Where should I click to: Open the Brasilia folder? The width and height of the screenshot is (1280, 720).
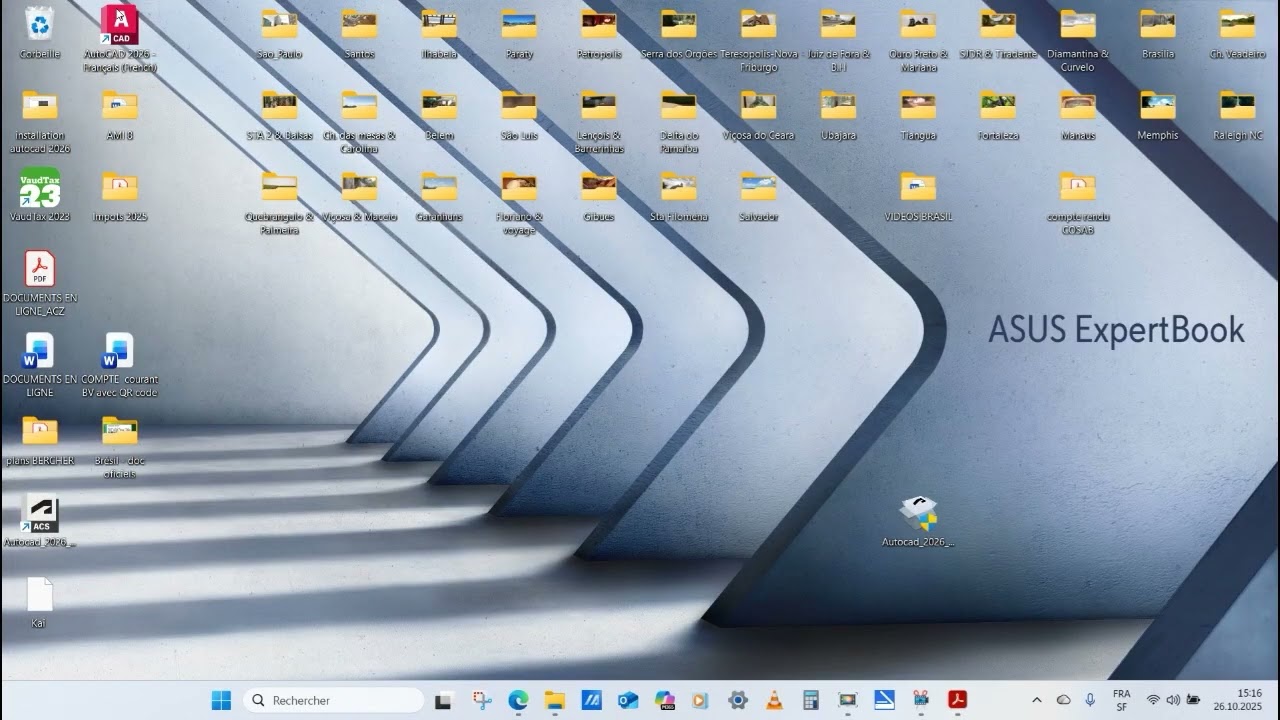pyautogui.click(x=1158, y=33)
